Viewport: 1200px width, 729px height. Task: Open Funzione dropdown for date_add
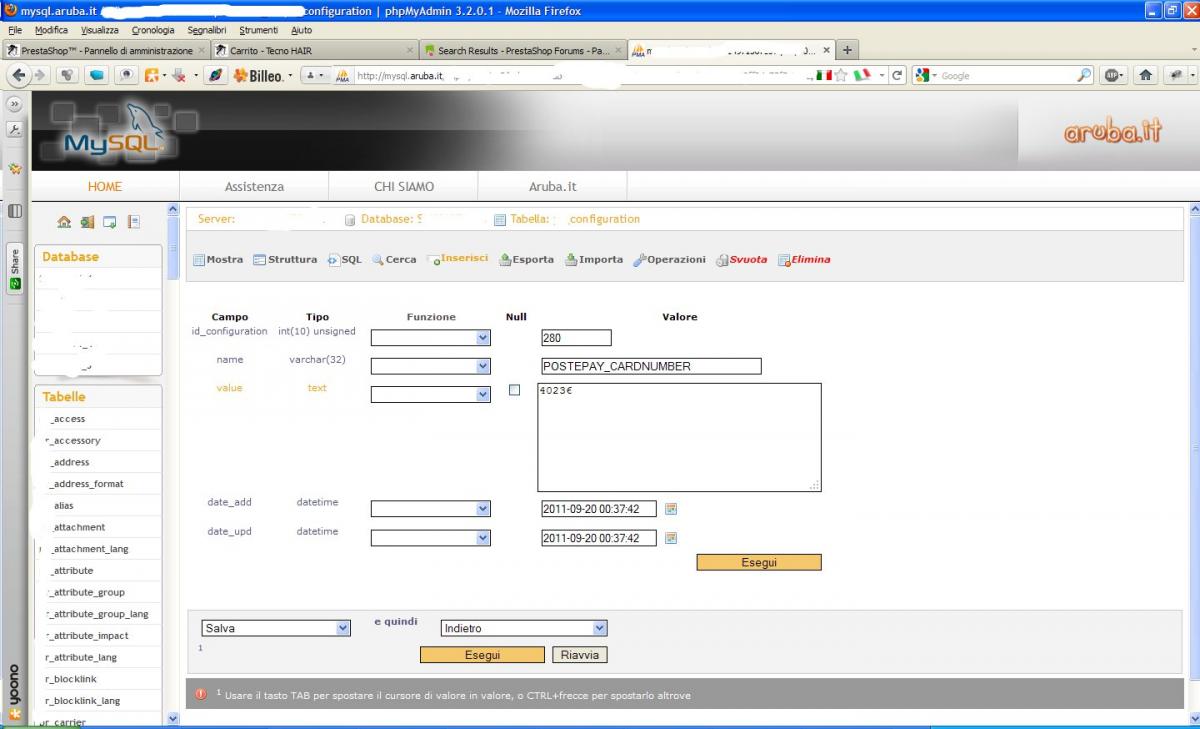pyautogui.click(x=431, y=509)
